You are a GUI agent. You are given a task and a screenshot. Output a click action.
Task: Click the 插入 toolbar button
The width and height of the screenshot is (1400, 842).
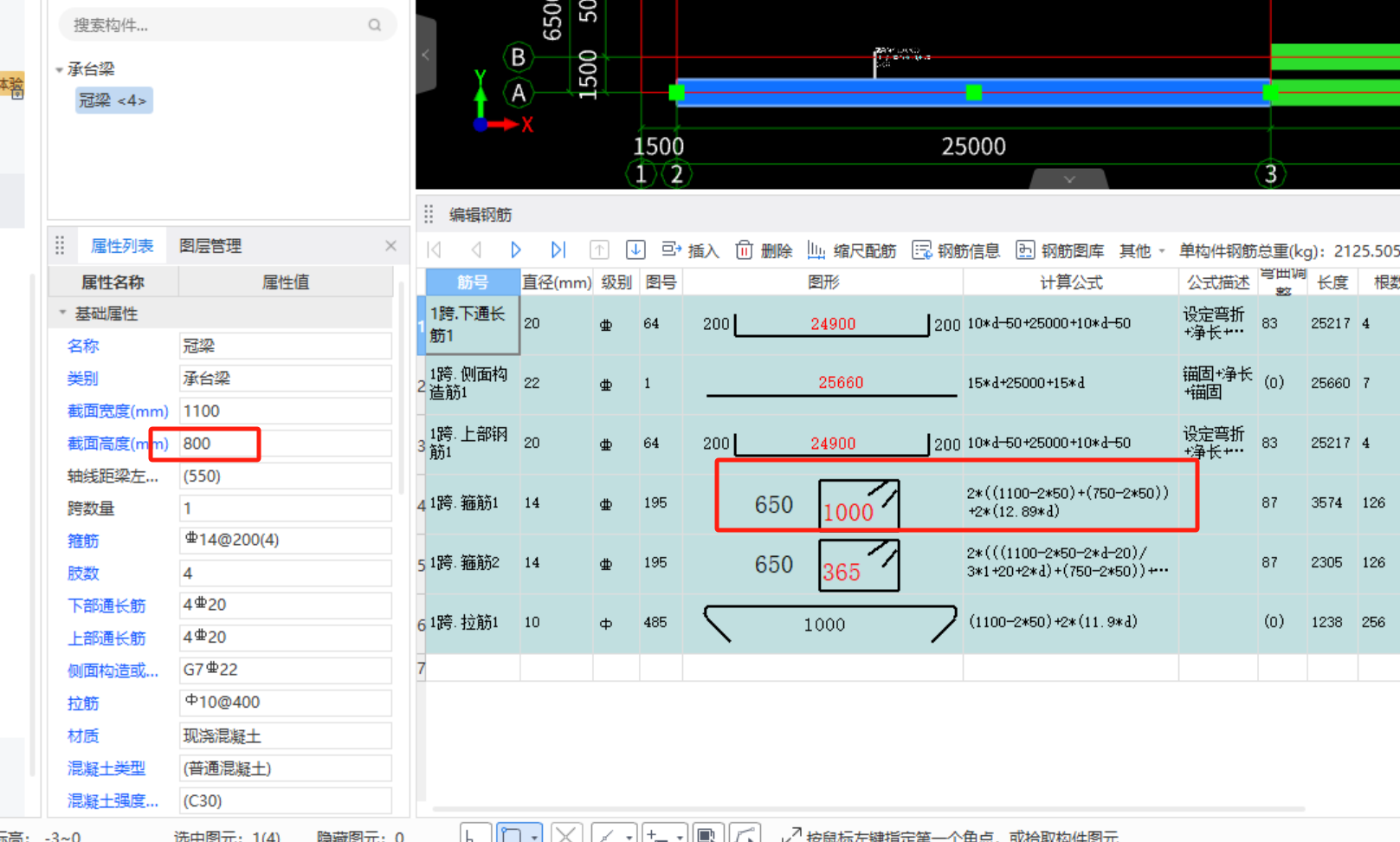point(690,250)
